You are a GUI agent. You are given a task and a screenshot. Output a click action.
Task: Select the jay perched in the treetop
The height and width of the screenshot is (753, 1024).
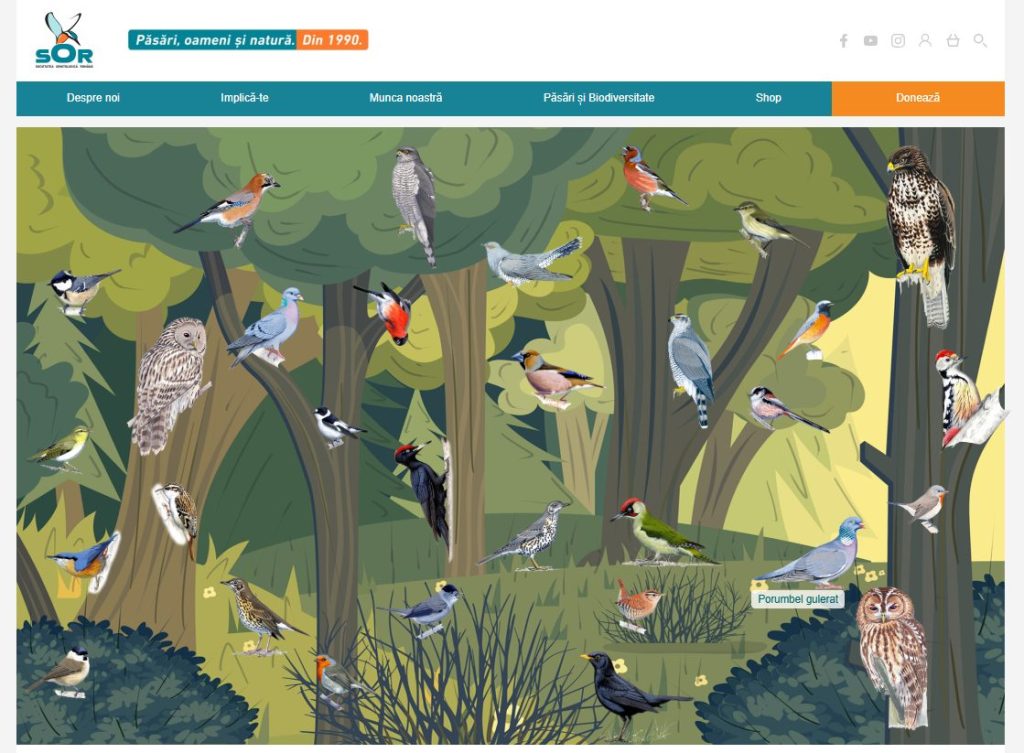(x=230, y=205)
